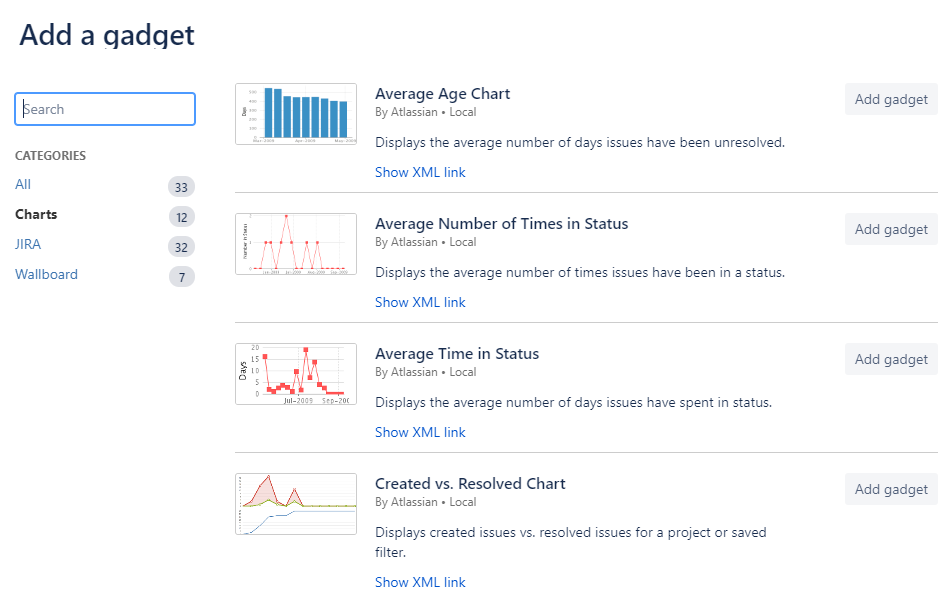This screenshot has height=602, width=952.
Task: Show XML link for Average Time in Status
Action: click(420, 432)
